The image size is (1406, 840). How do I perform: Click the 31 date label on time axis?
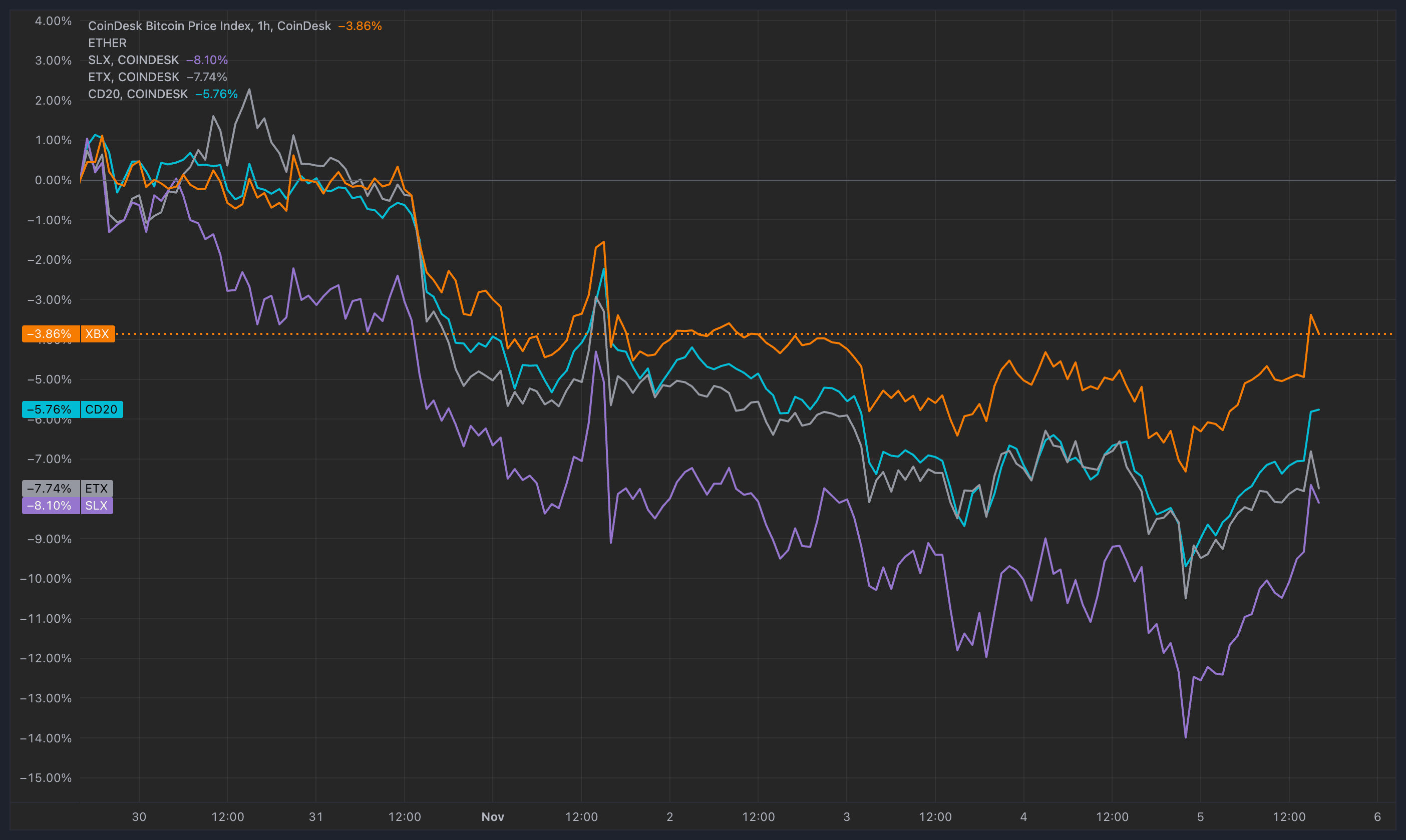click(316, 817)
